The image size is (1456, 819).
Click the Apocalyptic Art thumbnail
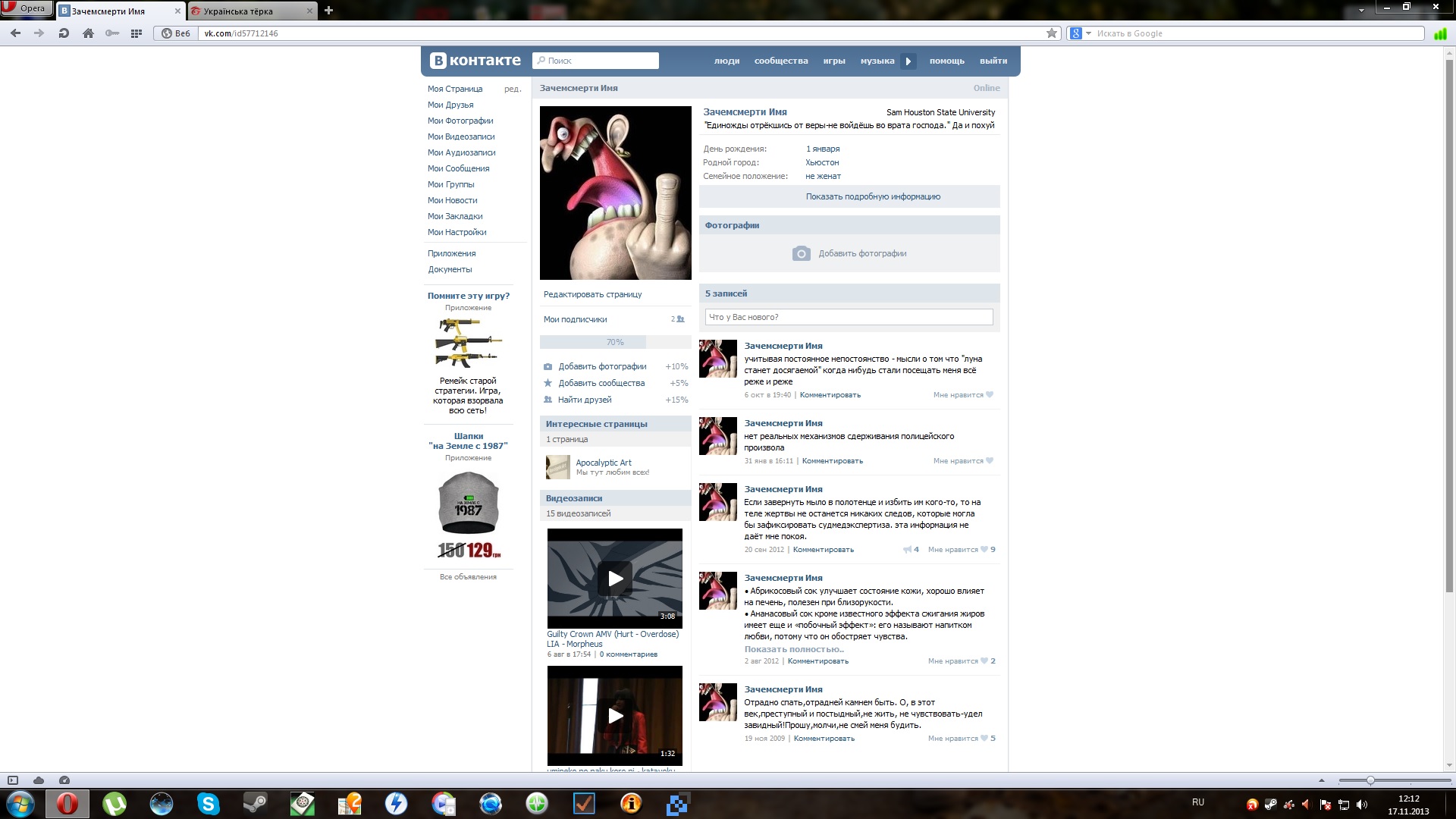557,467
